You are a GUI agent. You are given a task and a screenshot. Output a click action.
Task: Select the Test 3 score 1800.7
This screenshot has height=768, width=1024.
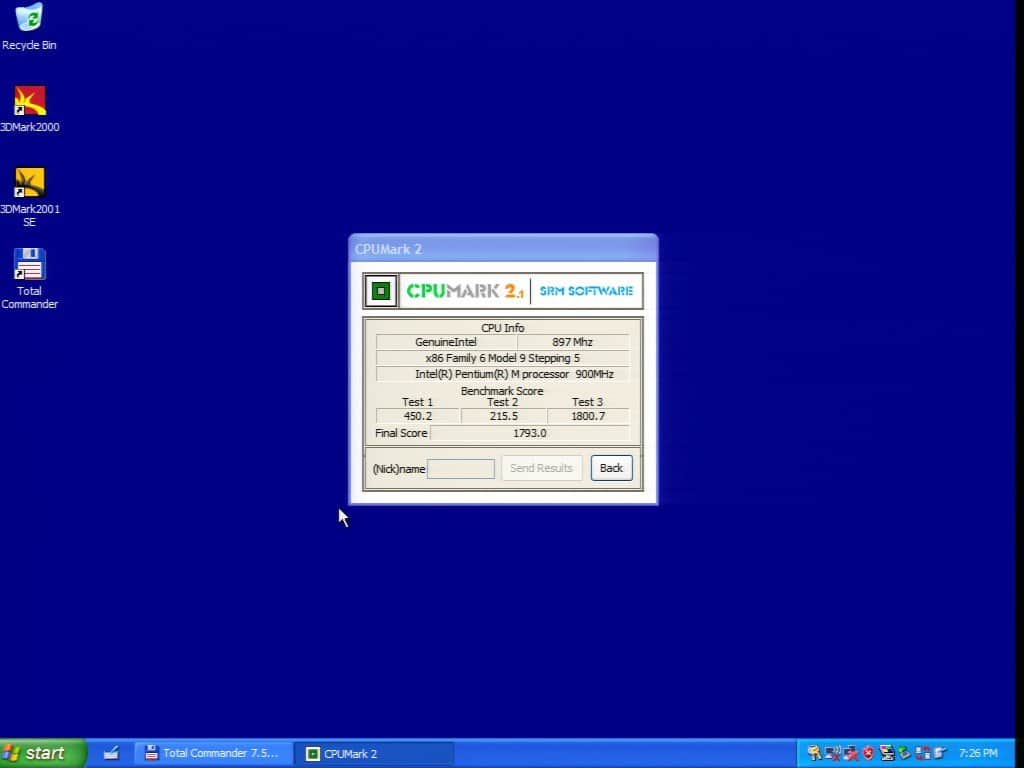point(588,416)
